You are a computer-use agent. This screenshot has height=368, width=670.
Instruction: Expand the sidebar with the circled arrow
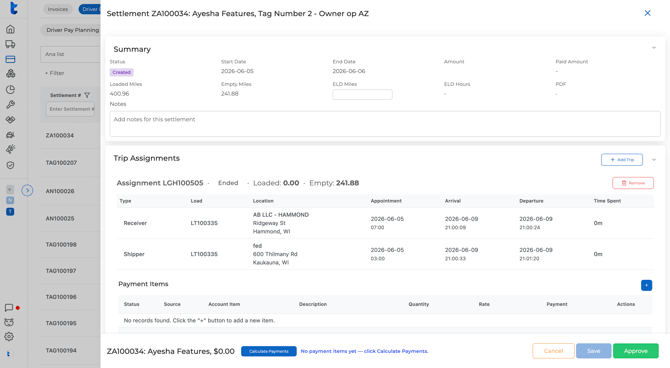pyautogui.click(x=27, y=190)
